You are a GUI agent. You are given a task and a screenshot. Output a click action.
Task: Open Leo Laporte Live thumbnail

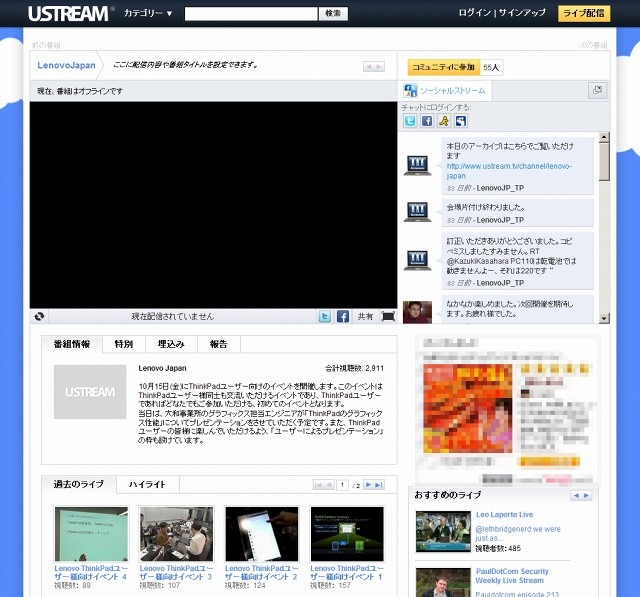(x=443, y=532)
